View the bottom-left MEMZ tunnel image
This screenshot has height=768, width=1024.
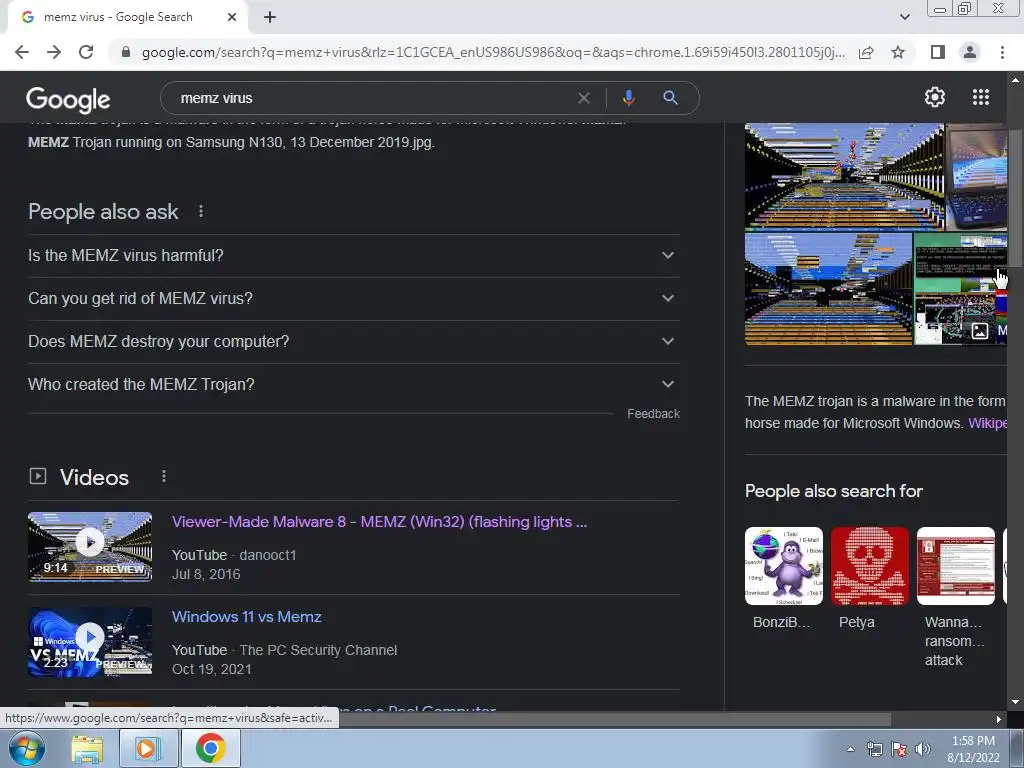click(828, 289)
